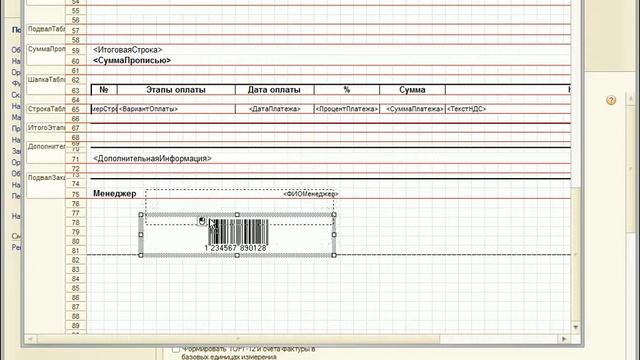Select row header 71
This screenshot has height=360, width=640.
point(76,159)
